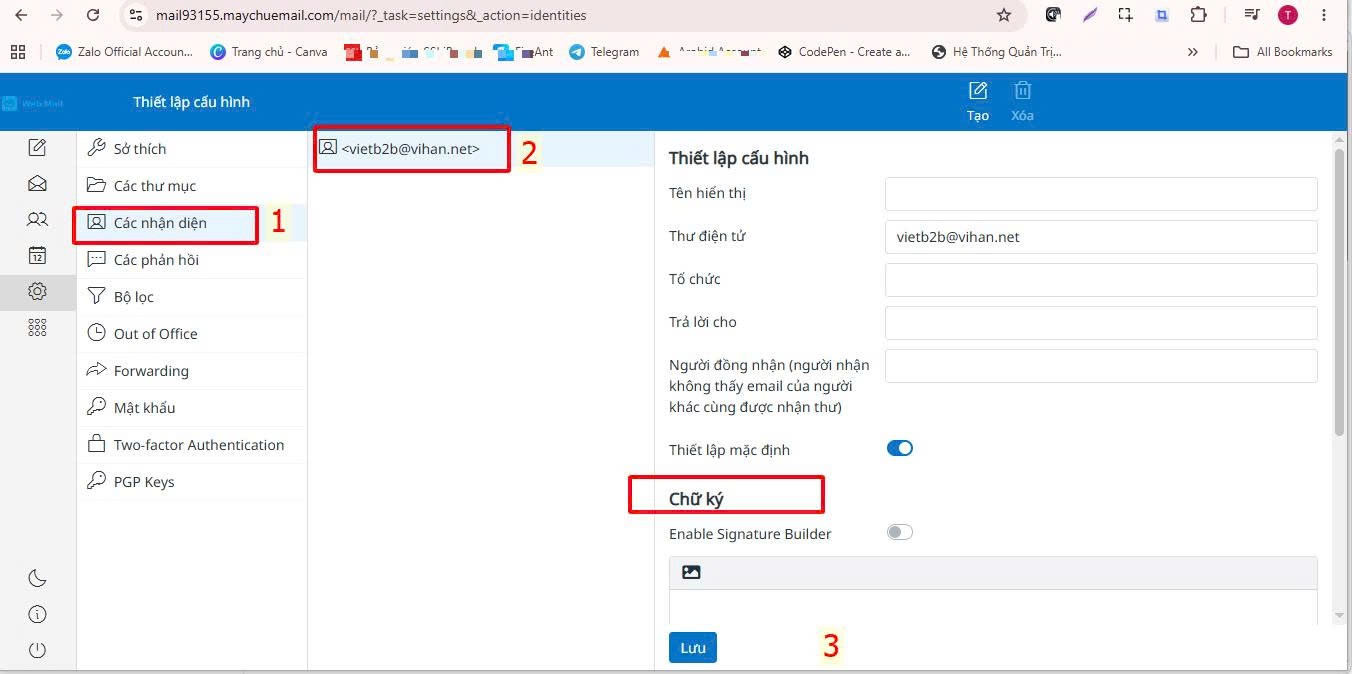This screenshot has width=1352, height=674.
Task: Reload the page
Action: [x=93, y=15]
